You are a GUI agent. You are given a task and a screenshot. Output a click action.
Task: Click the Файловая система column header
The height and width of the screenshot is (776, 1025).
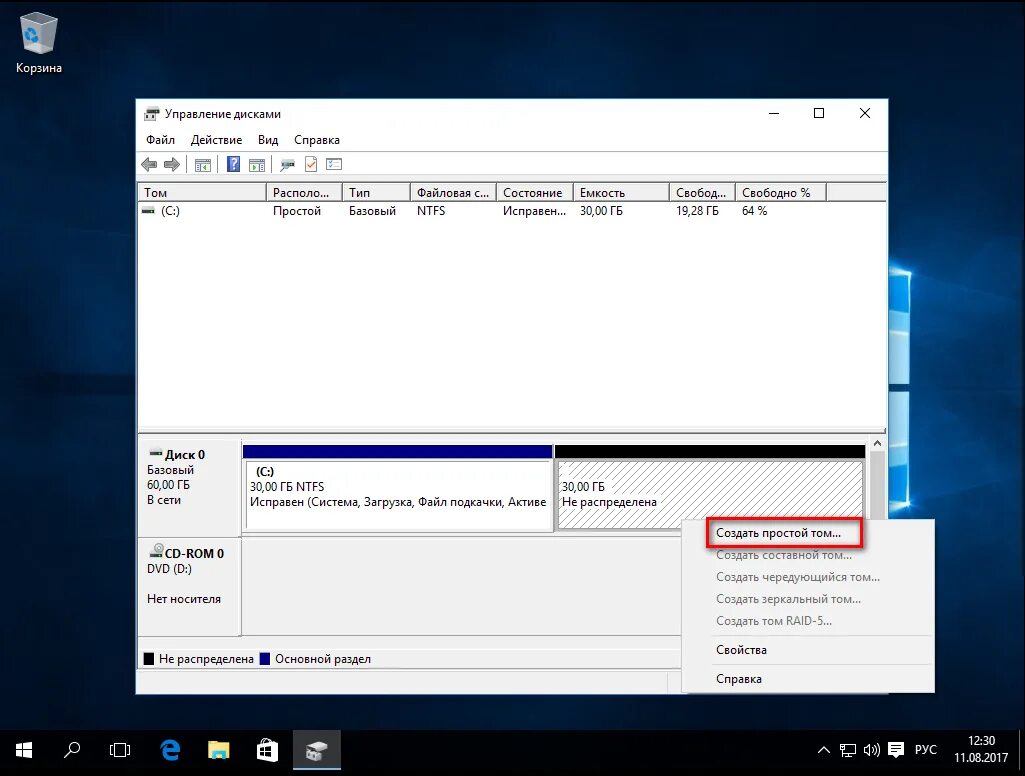(x=452, y=193)
